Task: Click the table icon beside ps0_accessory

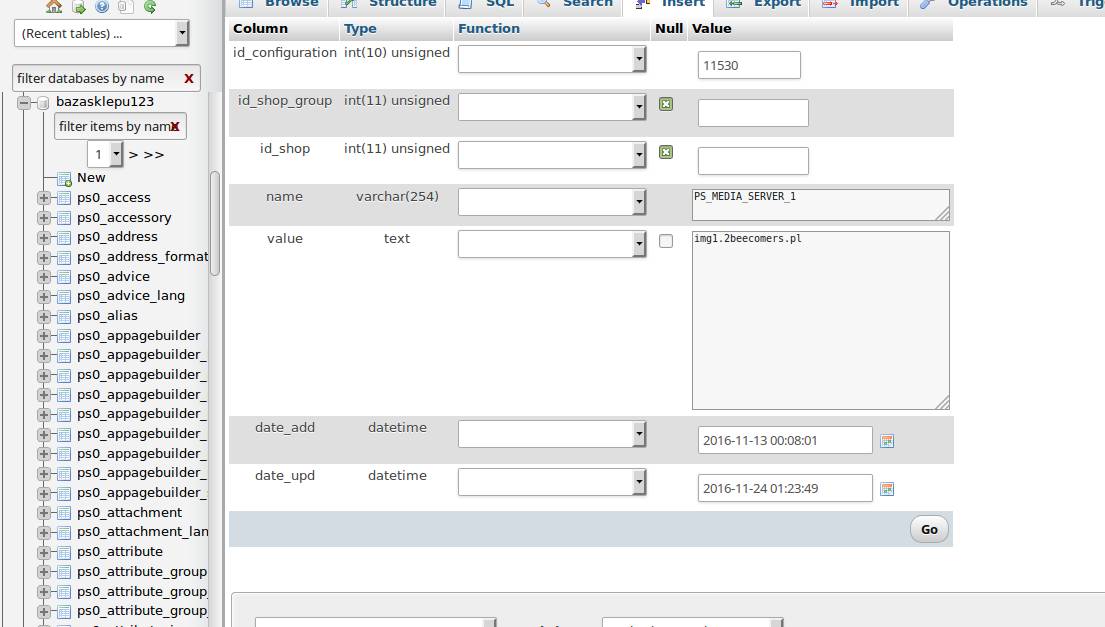Action: [64, 218]
